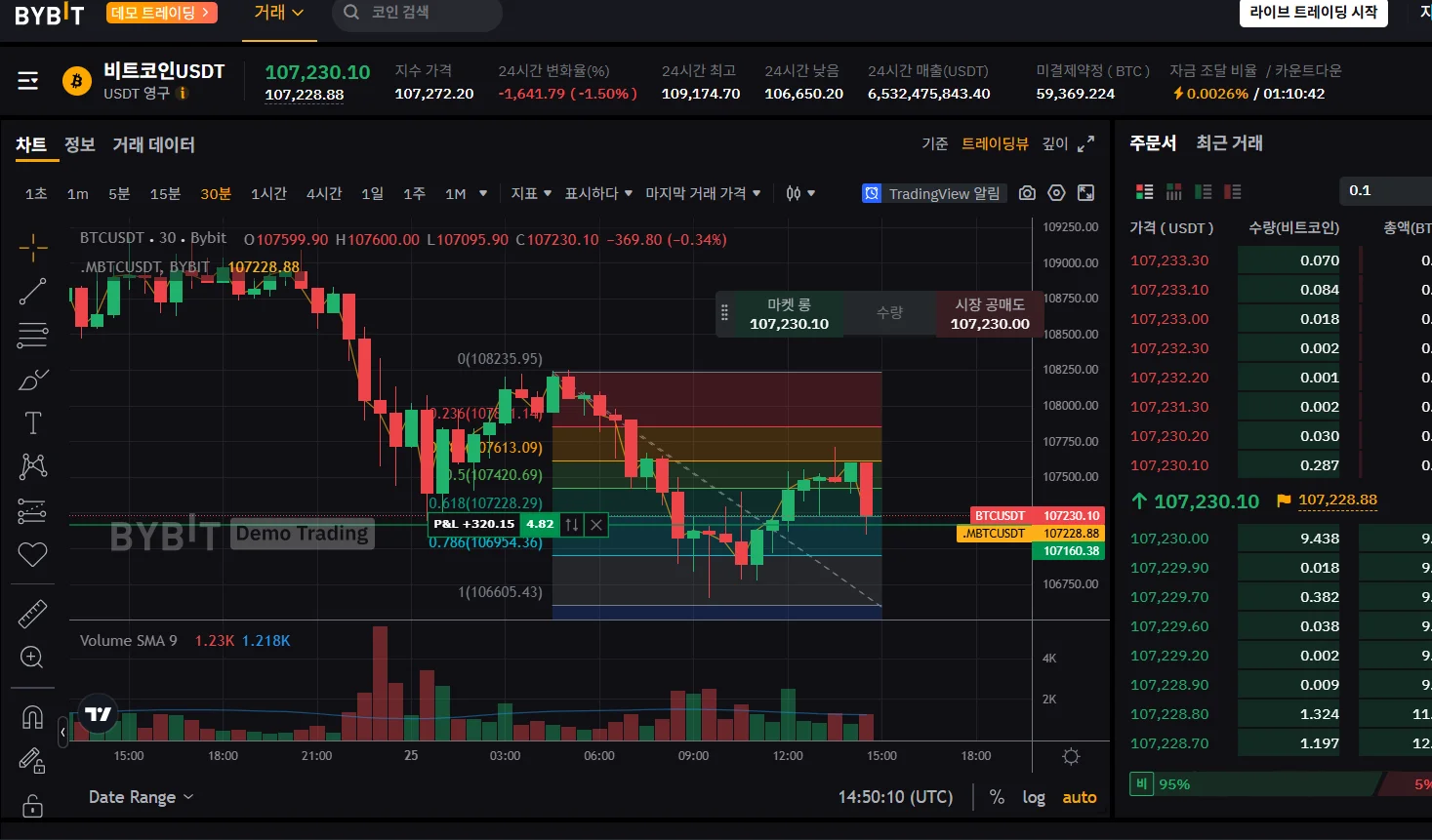This screenshot has height=840, width=1432.
Task: Click the 수량 quantity input on chart
Action: pos(889,313)
